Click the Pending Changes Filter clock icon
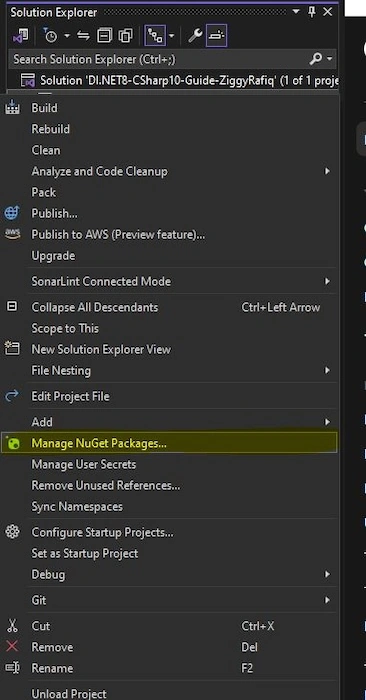 click(50, 36)
